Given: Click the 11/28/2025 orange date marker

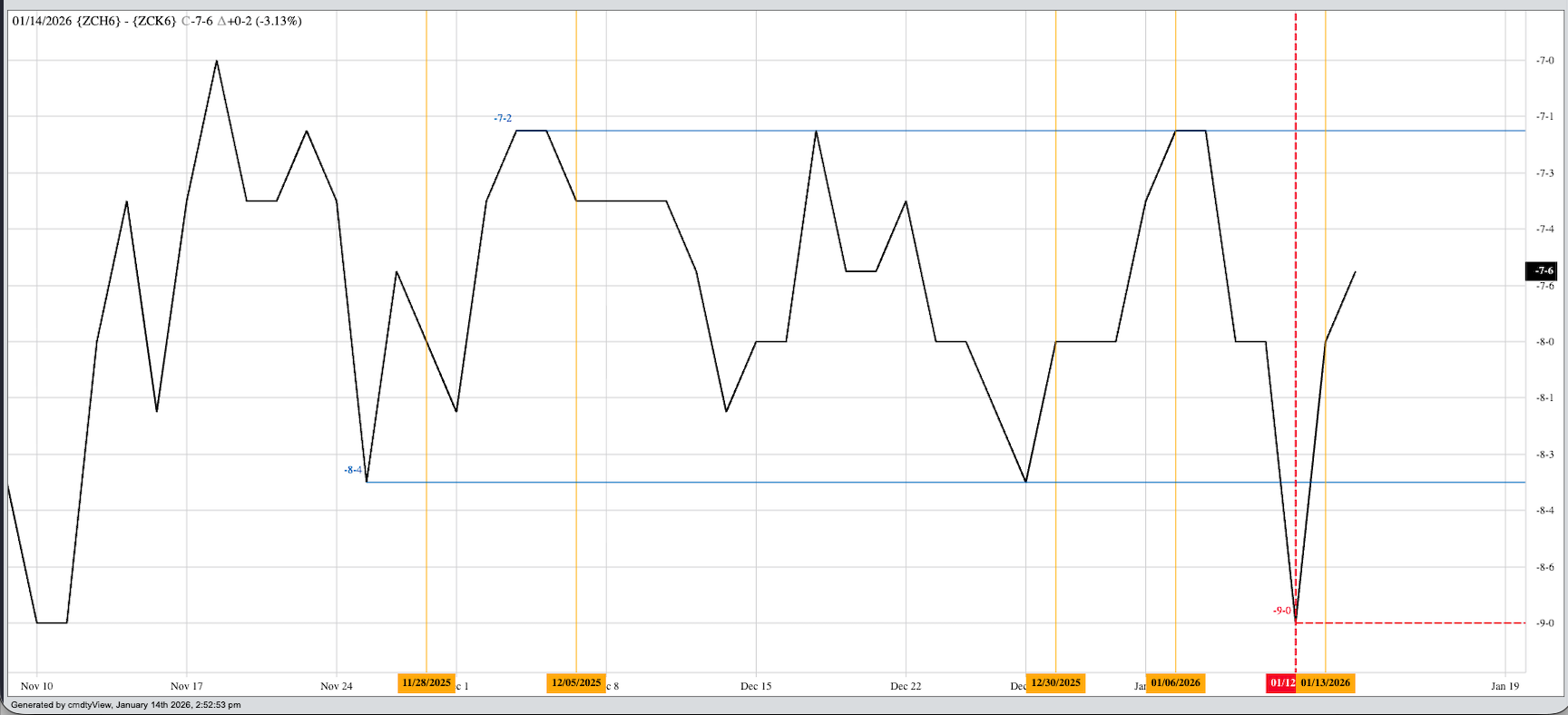Looking at the screenshot, I should click(426, 683).
